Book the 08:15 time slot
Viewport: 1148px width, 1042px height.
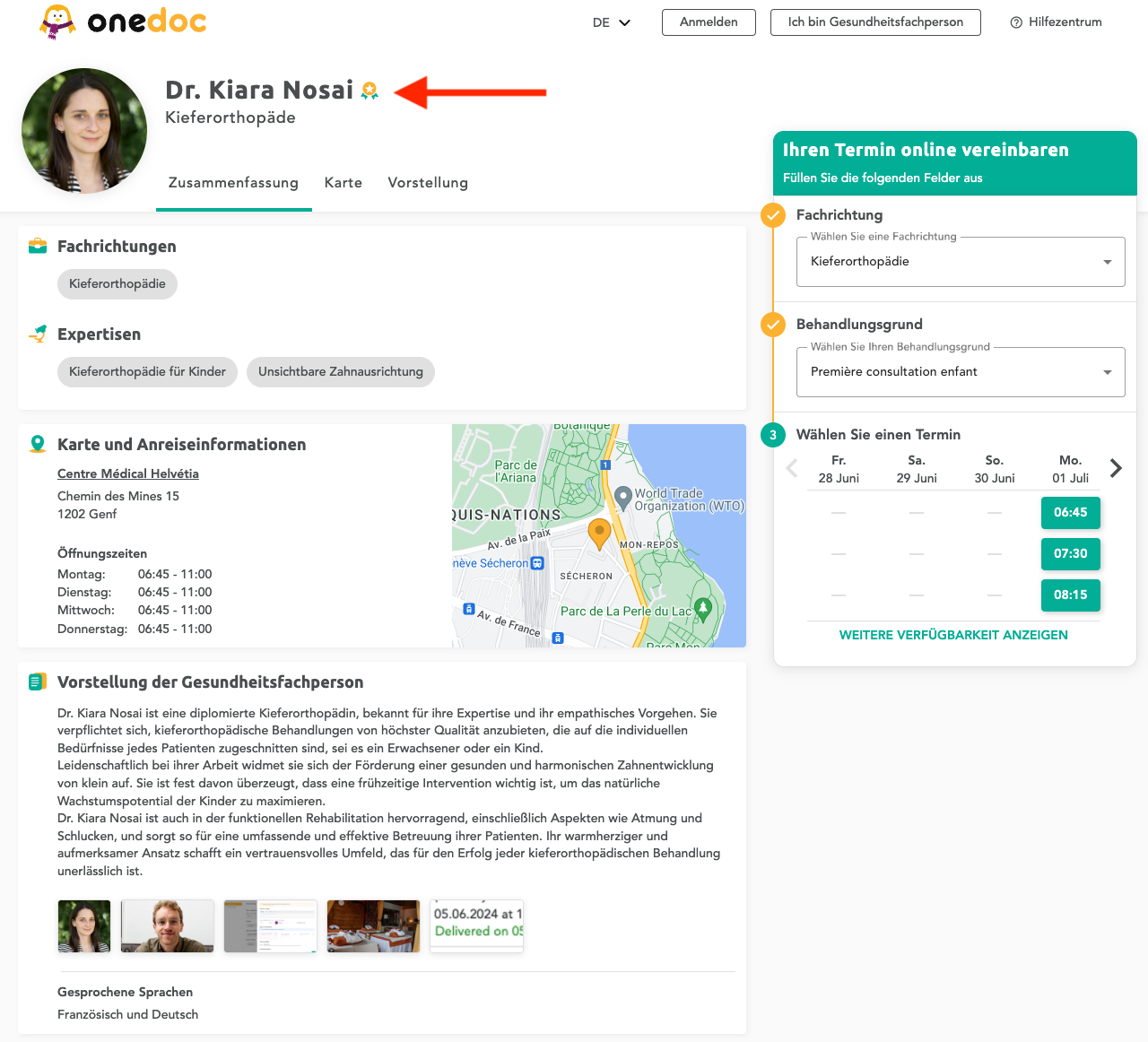[1070, 595]
